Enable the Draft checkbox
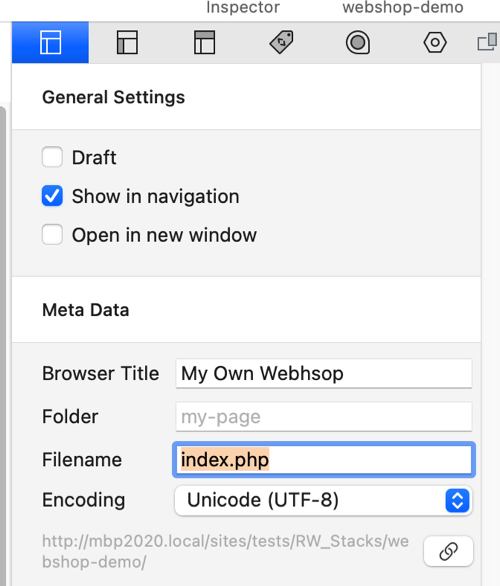The width and height of the screenshot is (500, 586). coord(52,157)
